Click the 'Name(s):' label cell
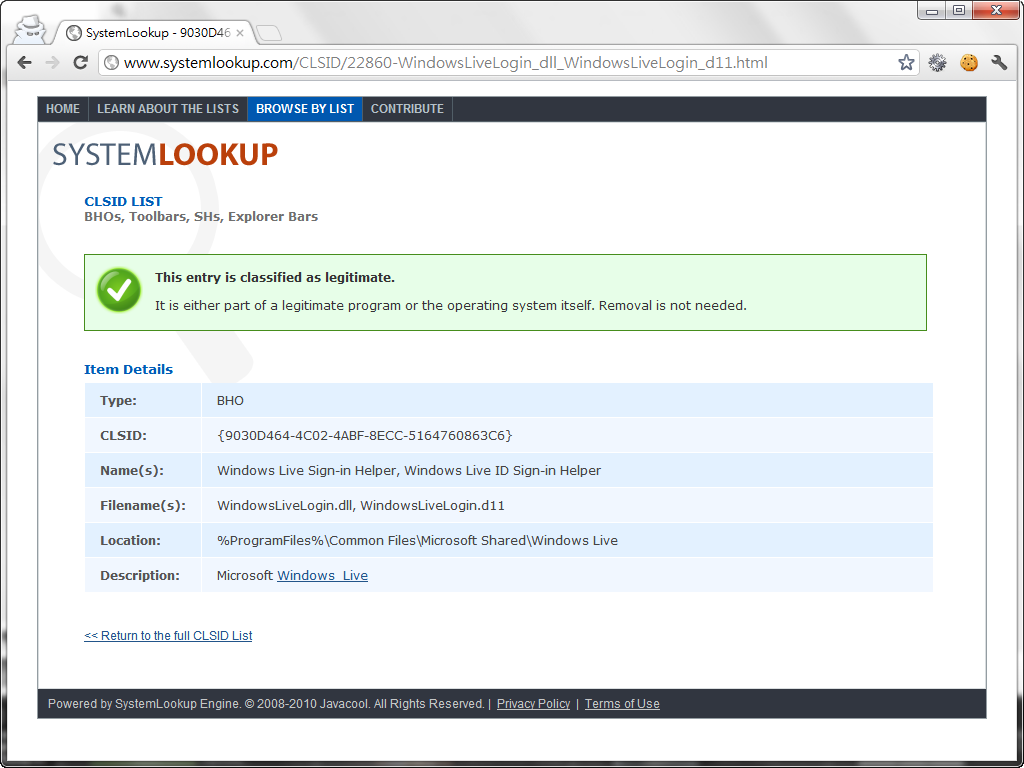The image size is (1024, 768). (x=143, y=470)
